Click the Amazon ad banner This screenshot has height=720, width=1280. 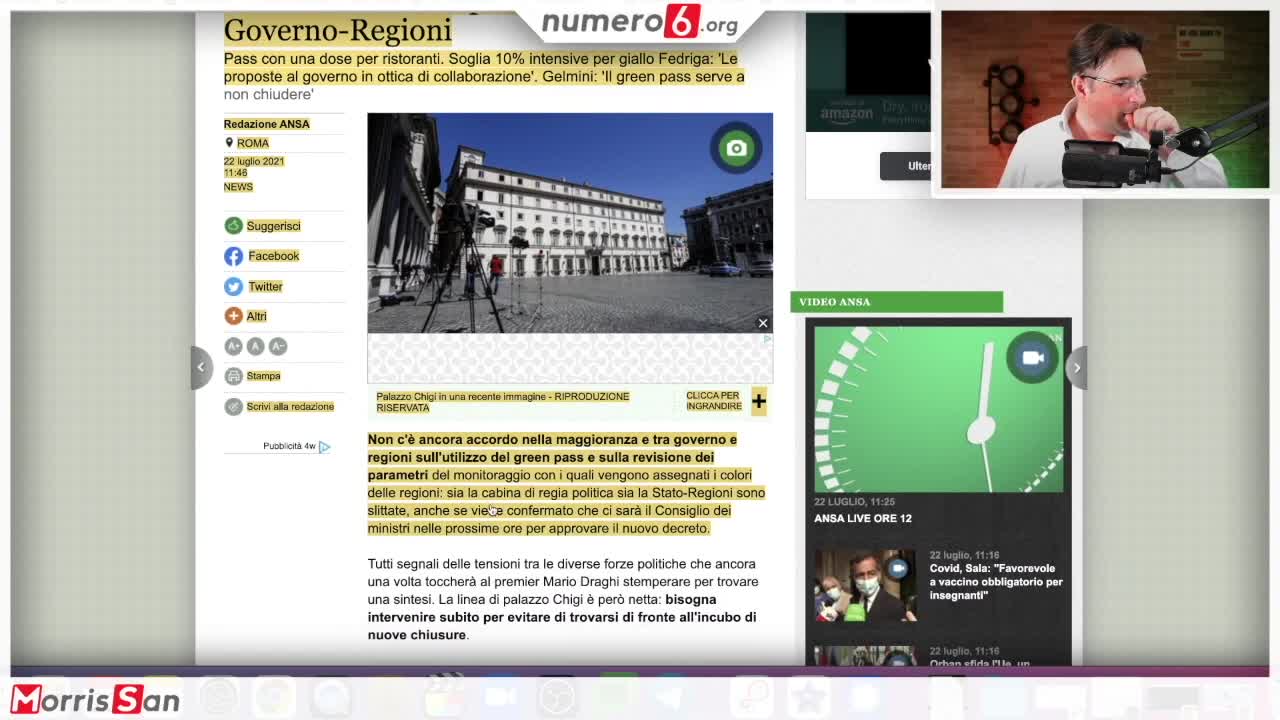click(x=868, y=72)
